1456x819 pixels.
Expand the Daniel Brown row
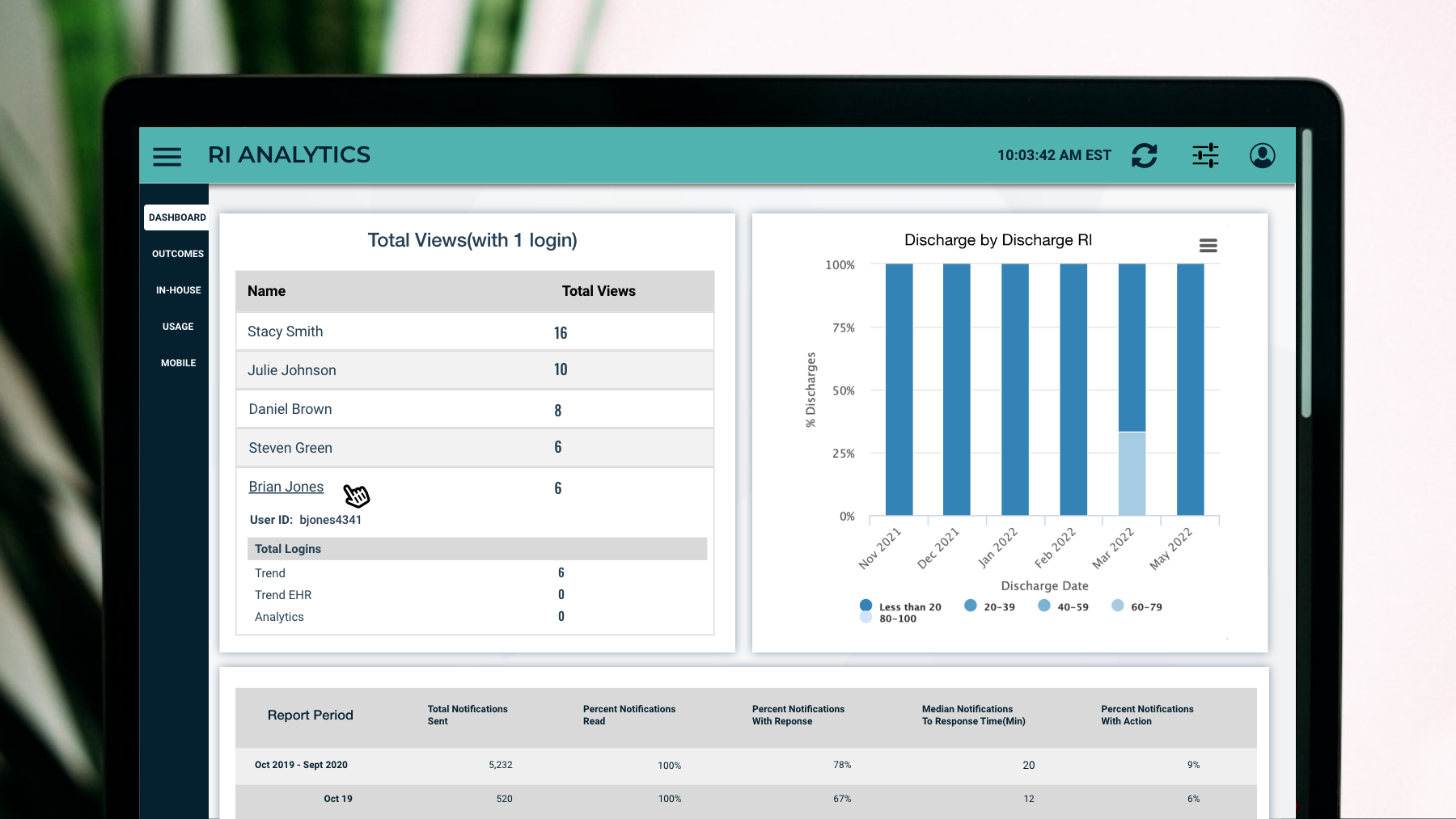tap(475, 409)
